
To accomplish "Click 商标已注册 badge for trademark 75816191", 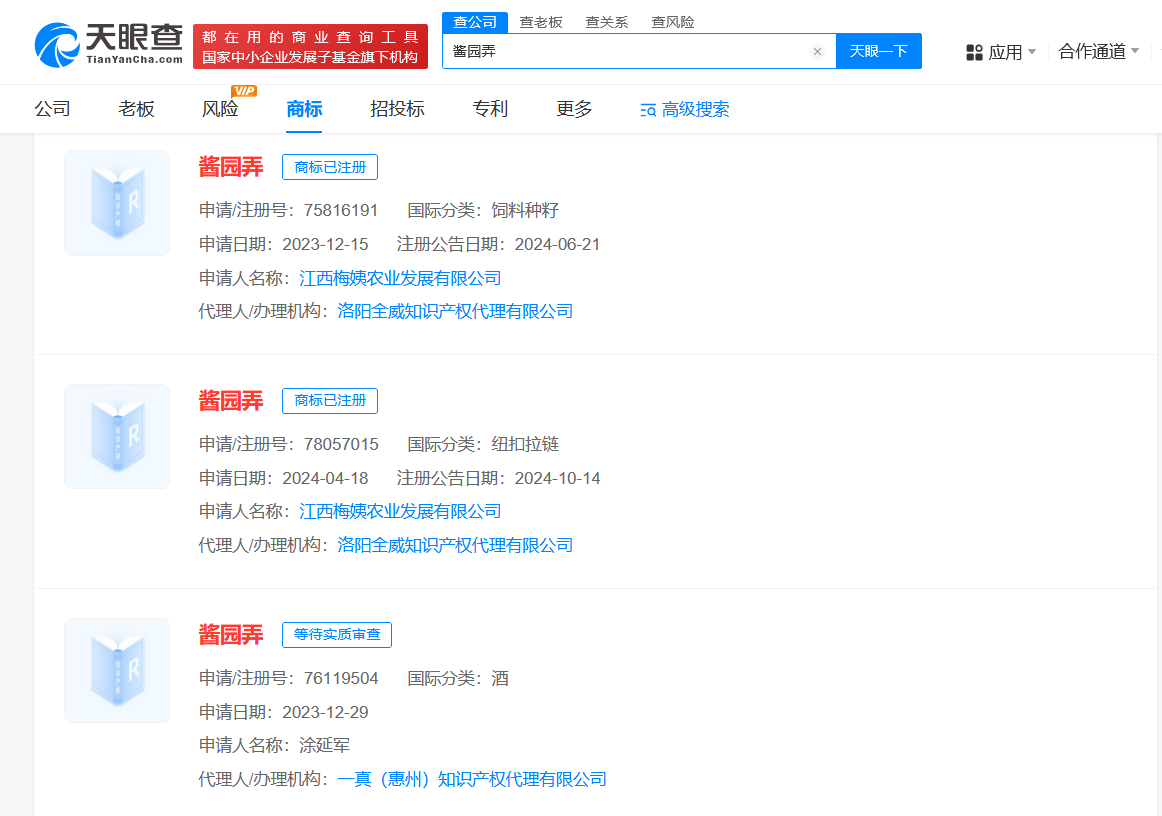I will pos(330,167).
